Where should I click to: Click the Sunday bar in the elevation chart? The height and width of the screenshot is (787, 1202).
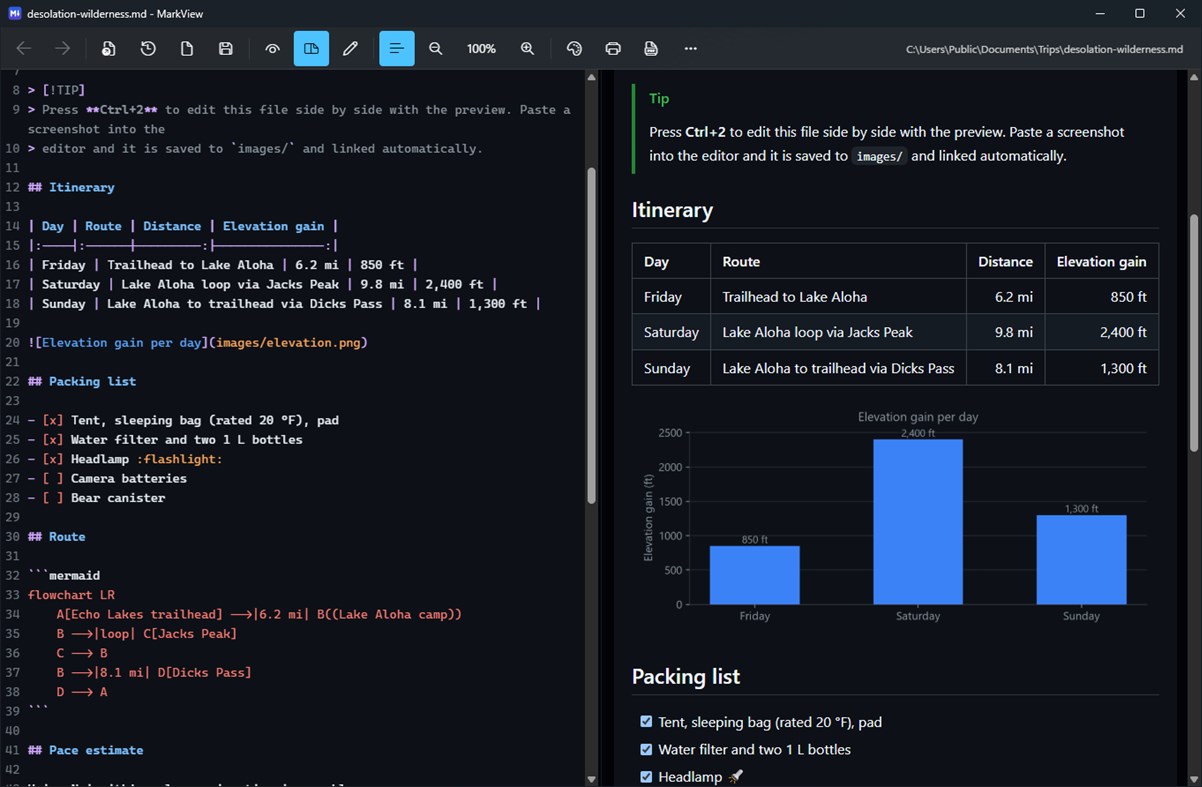(x=1081, y=560)
